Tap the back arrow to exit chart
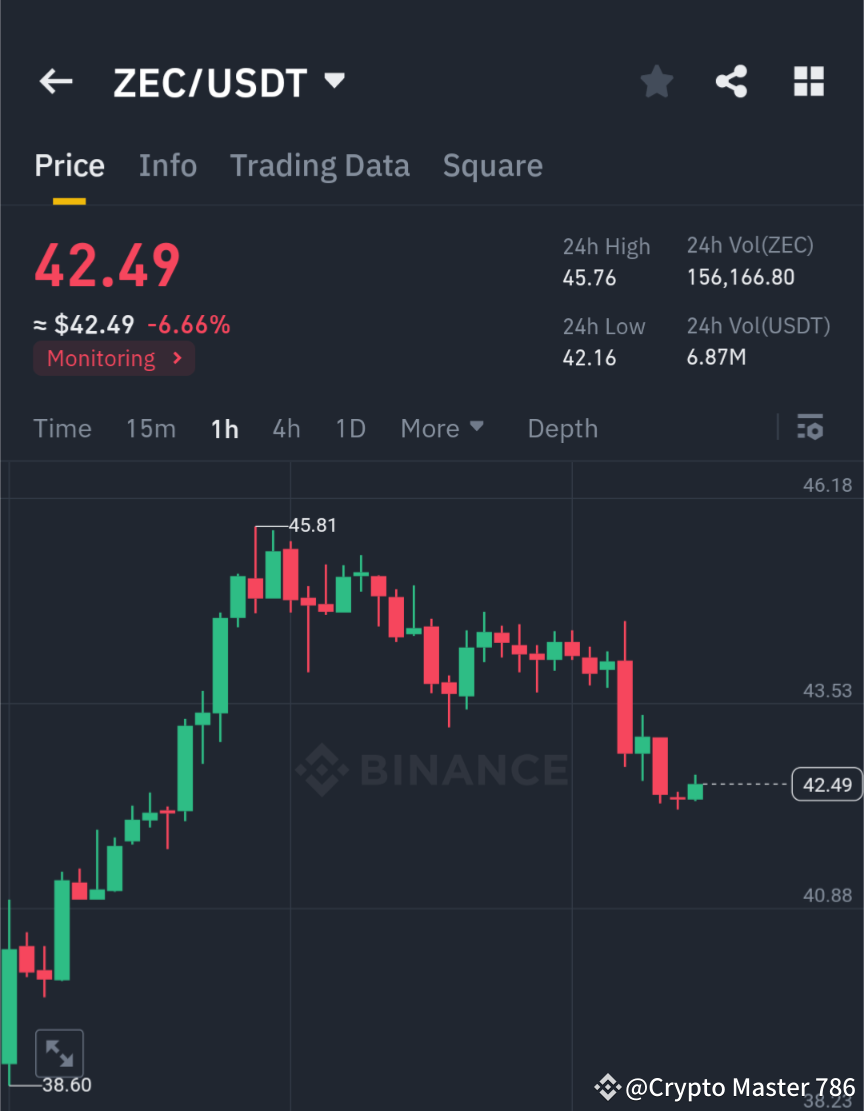 pyautogui.click(x=55, y=82)
